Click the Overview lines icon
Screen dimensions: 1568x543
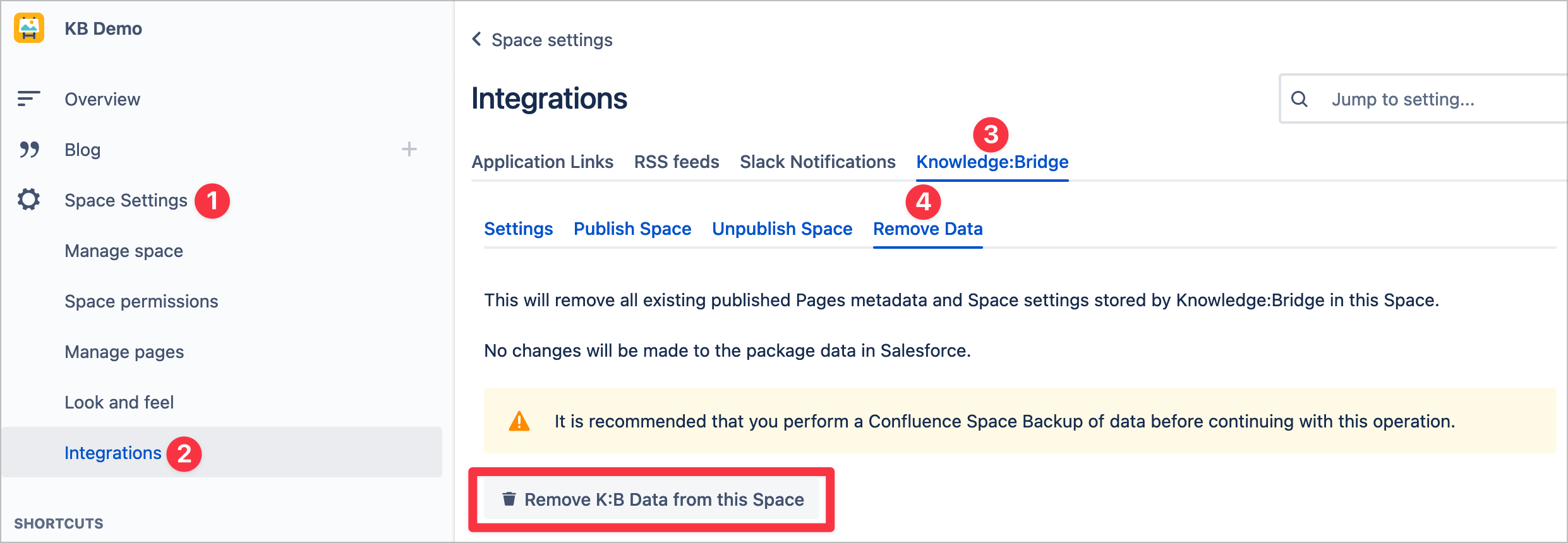[x=28, y=98]
